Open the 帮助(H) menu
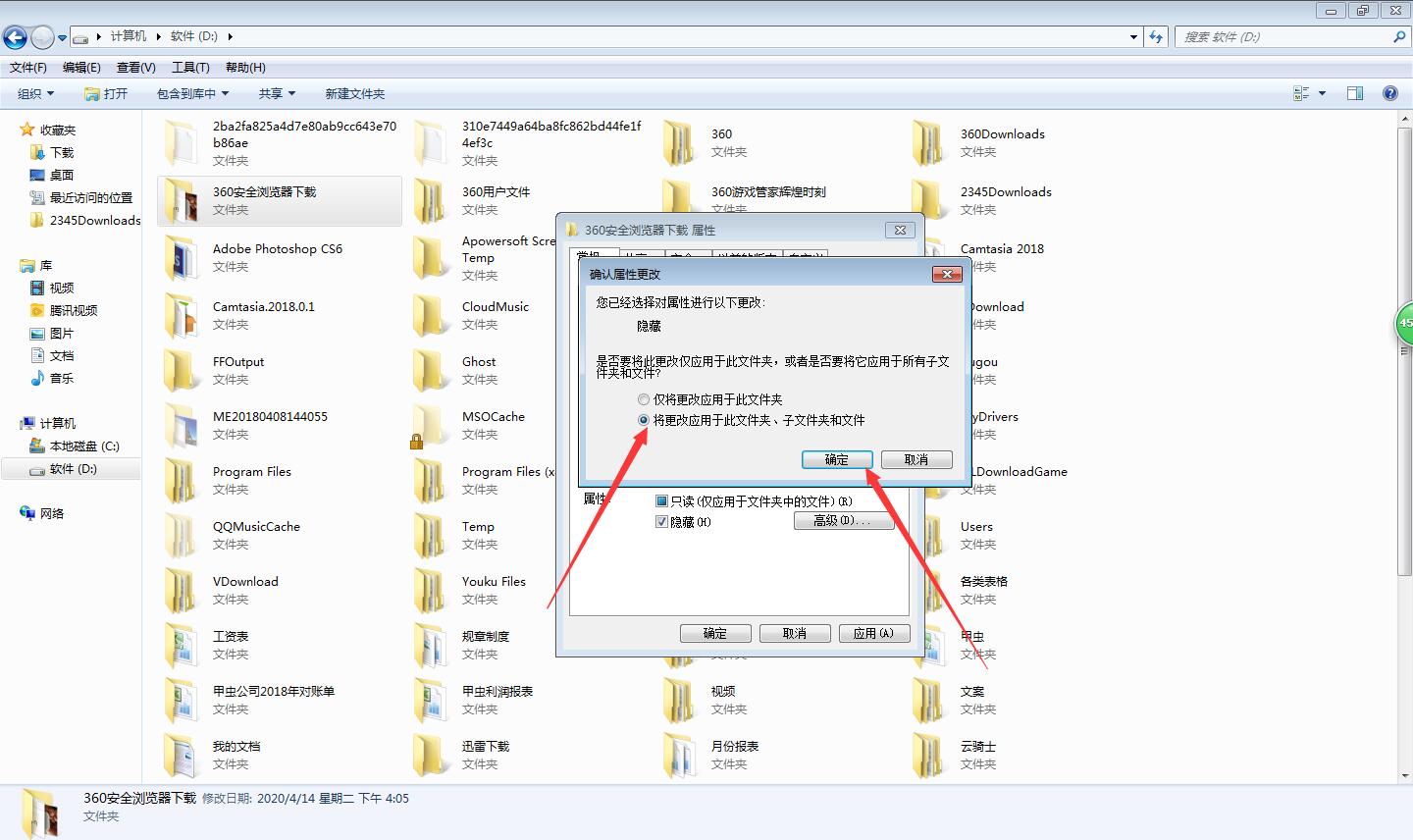This screenshot has height=840, width=1413. (245, 68)
